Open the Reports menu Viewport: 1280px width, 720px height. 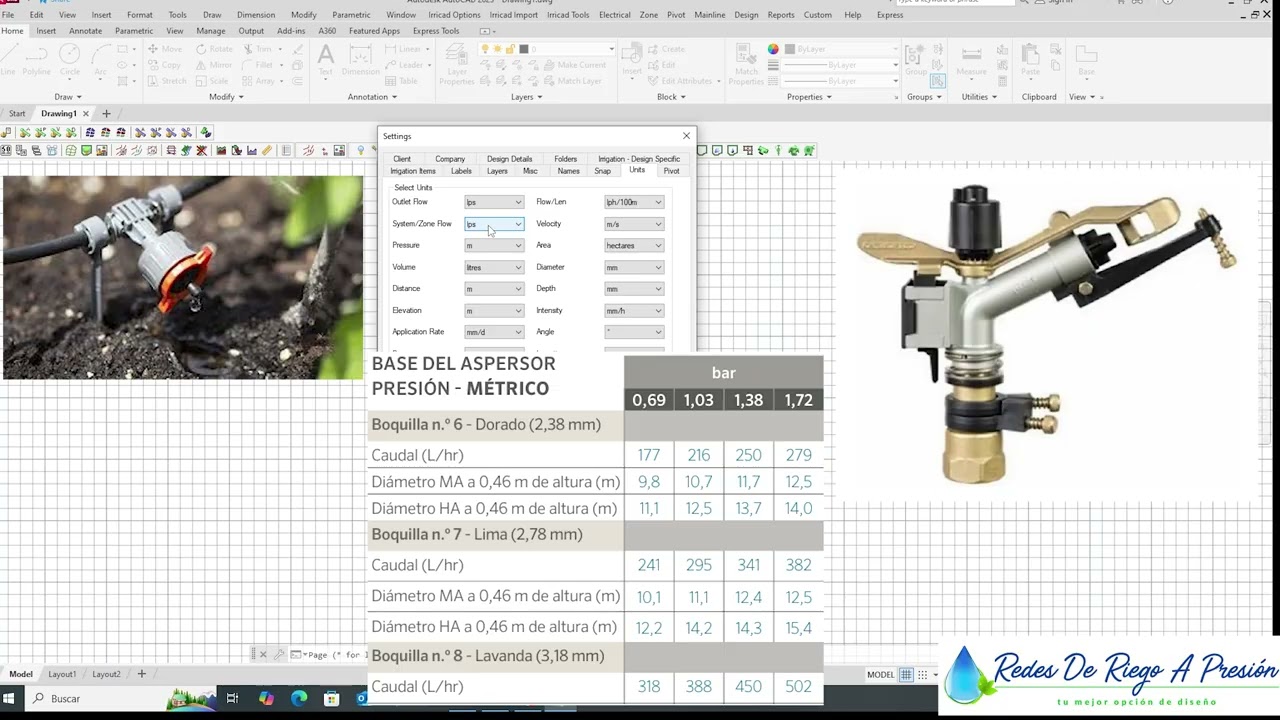pos(781,15)
